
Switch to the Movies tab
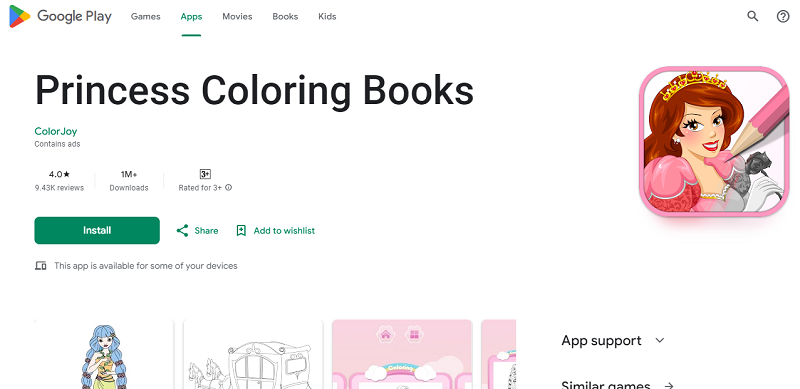click(x=237, y=16)
